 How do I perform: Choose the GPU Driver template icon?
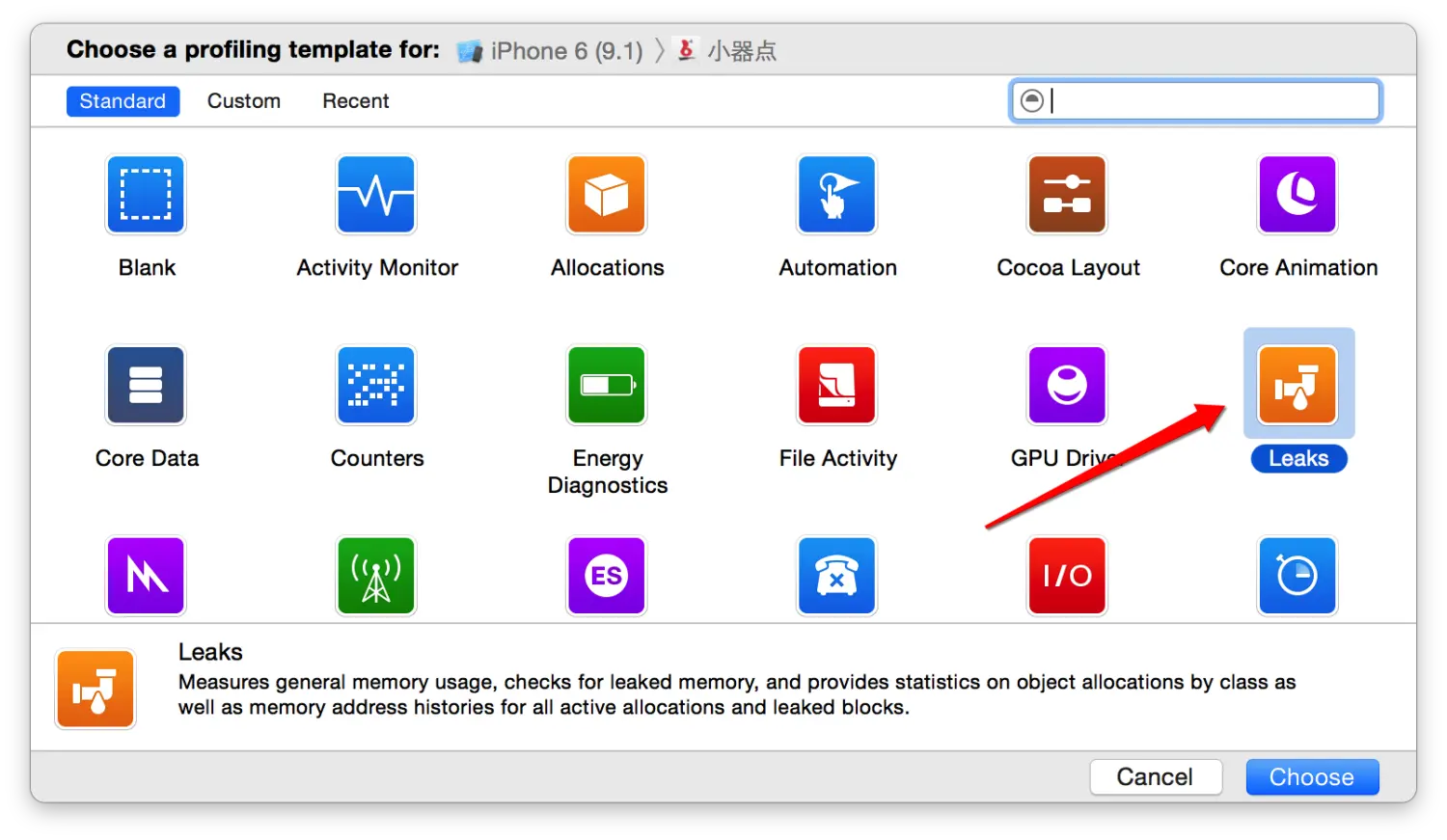(x=1067, y=386)
